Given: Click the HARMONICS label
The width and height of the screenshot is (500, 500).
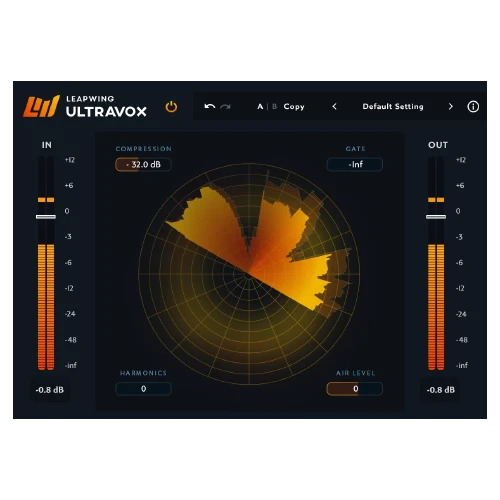Looking at the screenshot, I should pyautogui.click(x=143, y=373).
